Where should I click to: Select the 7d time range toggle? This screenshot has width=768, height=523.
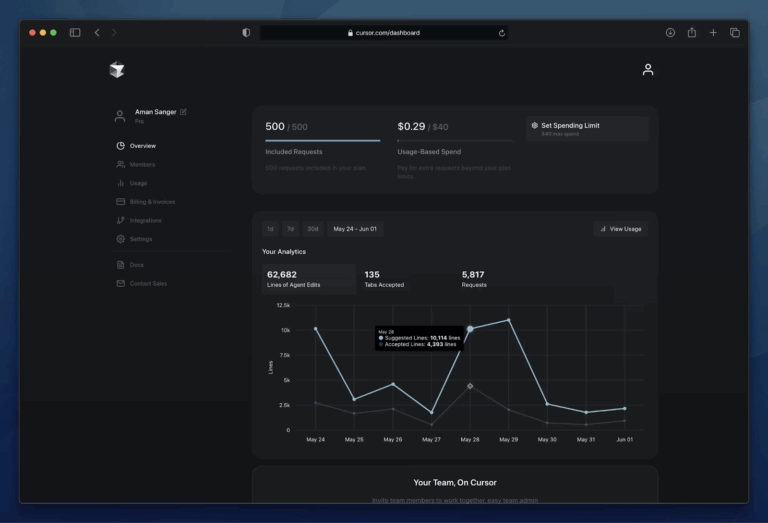pyautogui.click(x=290, y=229)
